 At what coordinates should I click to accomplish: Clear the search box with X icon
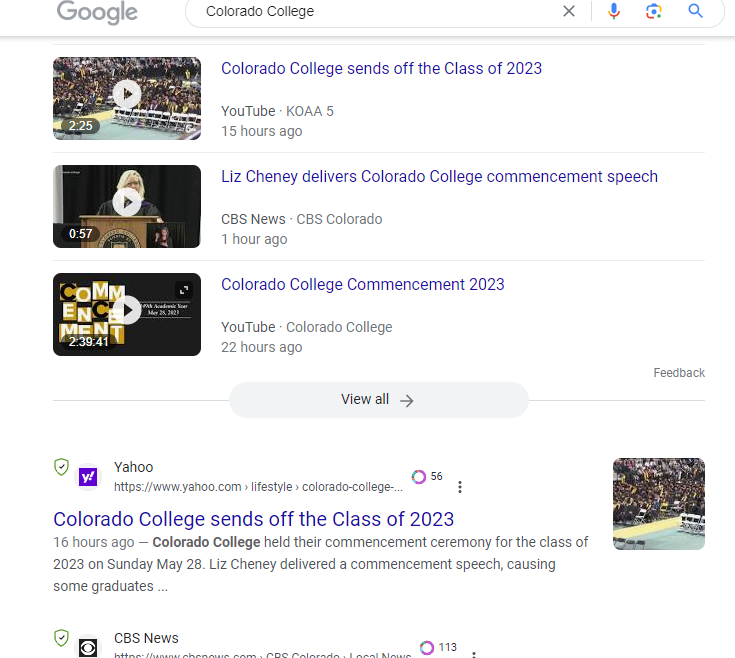coord(569,11)
